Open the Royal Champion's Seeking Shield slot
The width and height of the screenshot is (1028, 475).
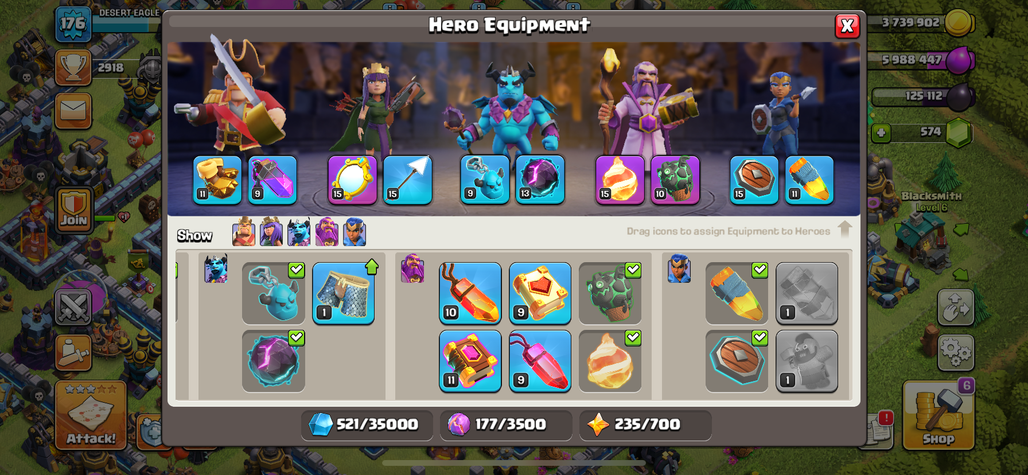pos(755,180)
